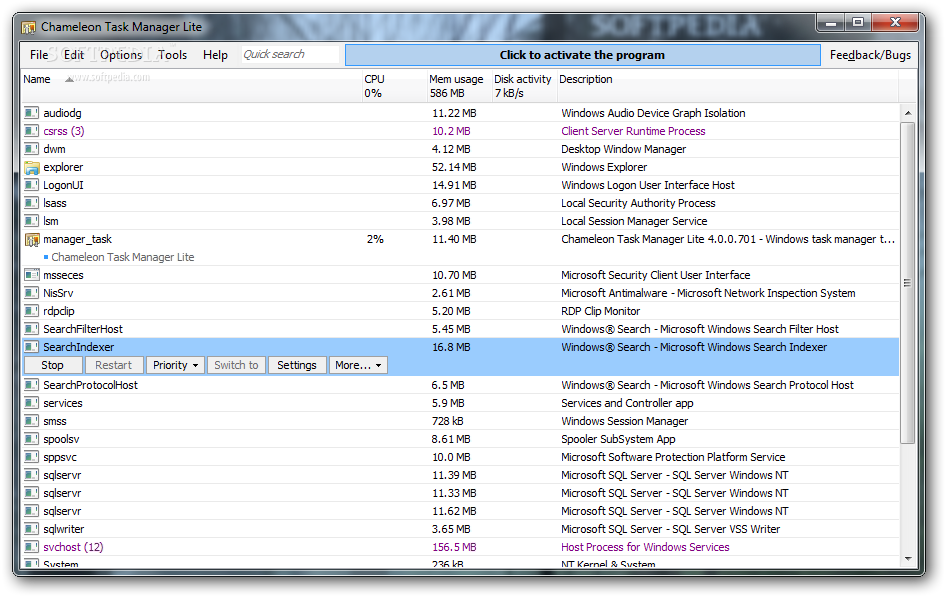Viewport: 946px width, 597px height.
Task: Click the audiodg process icon
Action: click(31, 113)
